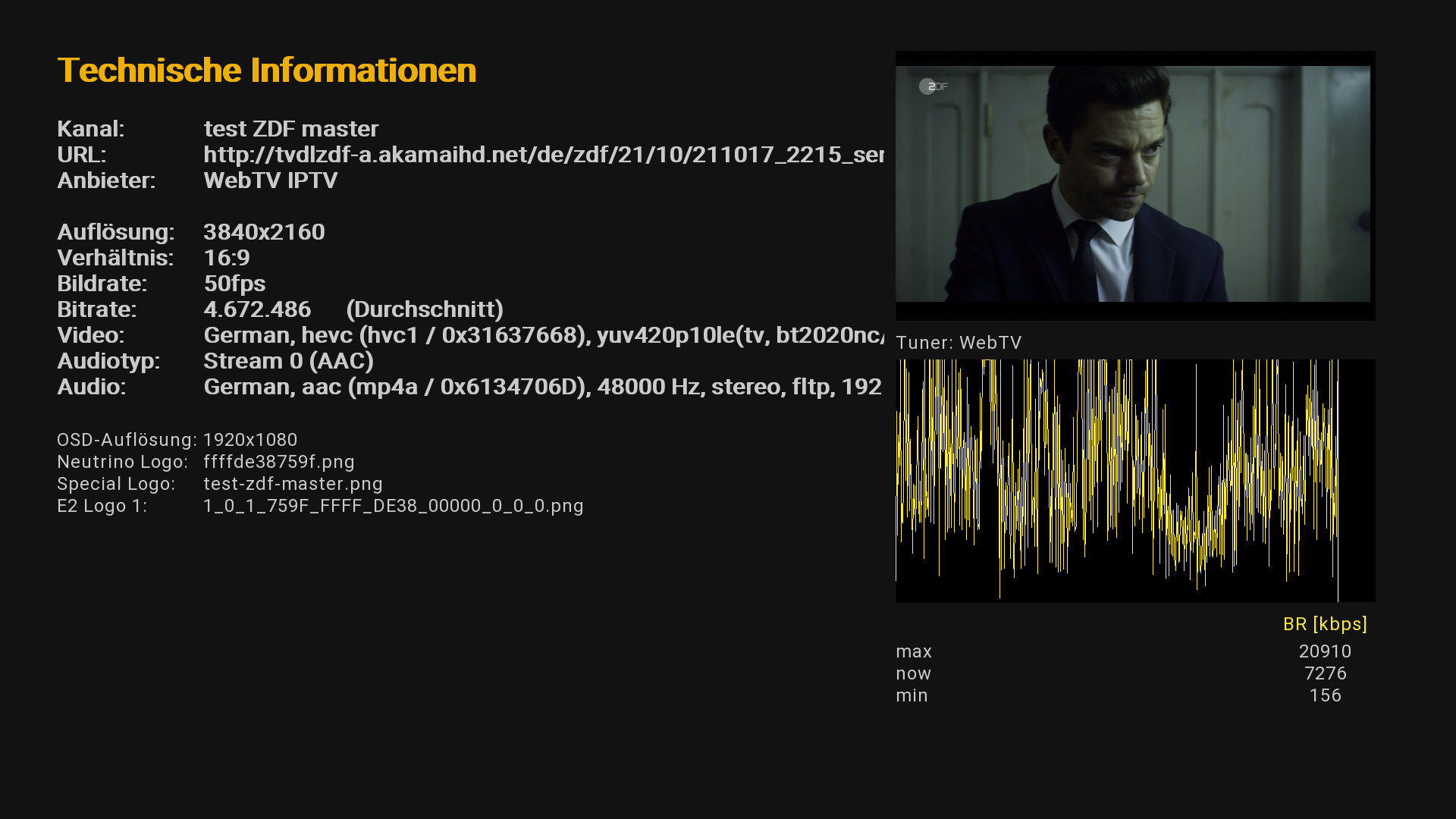The height and width of the screenshot is (819, 1456).
Task: Click the resolution value 3840x2160
Action: point(264,232)
